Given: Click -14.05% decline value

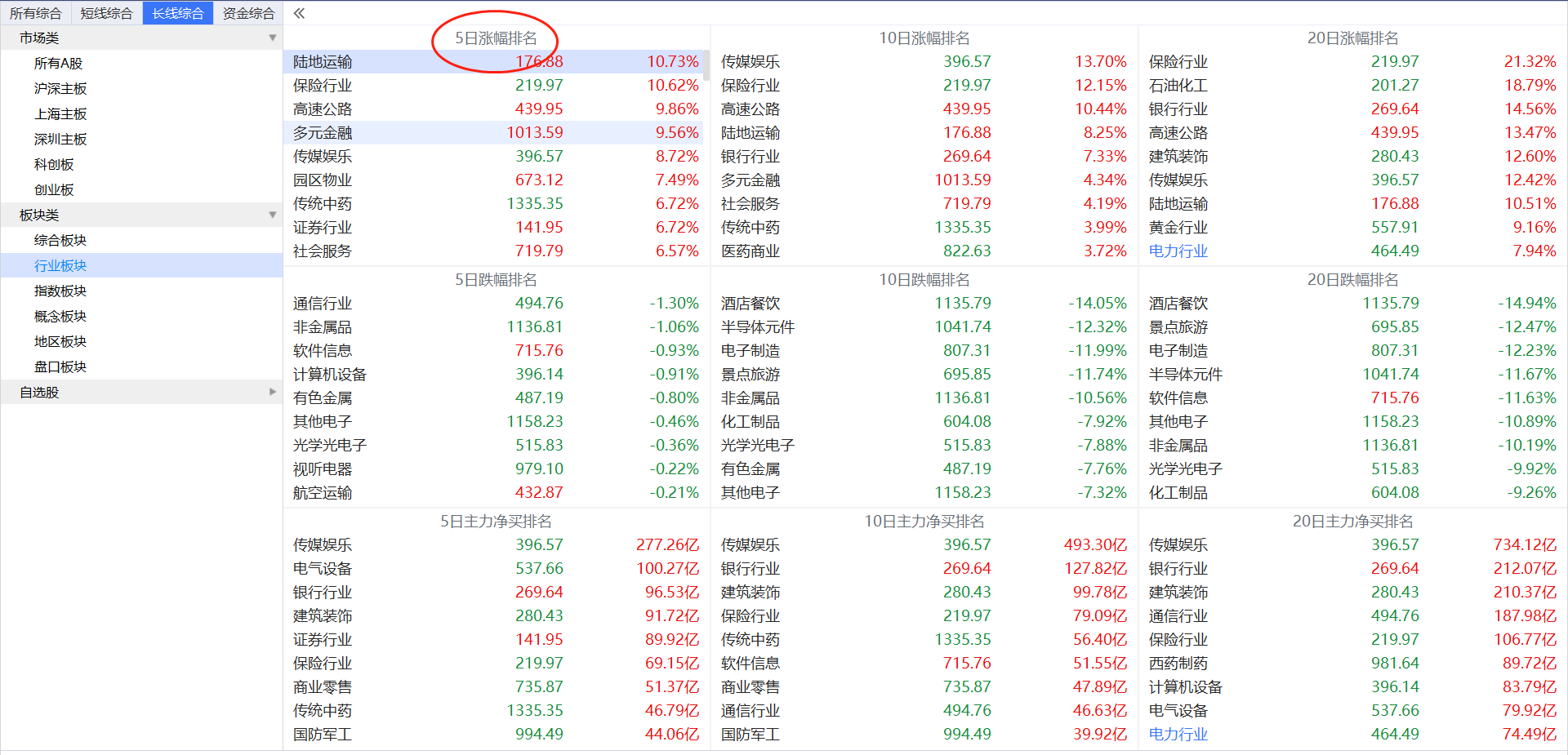Looking at the screenshot, I should click(x=1098, y=303).
